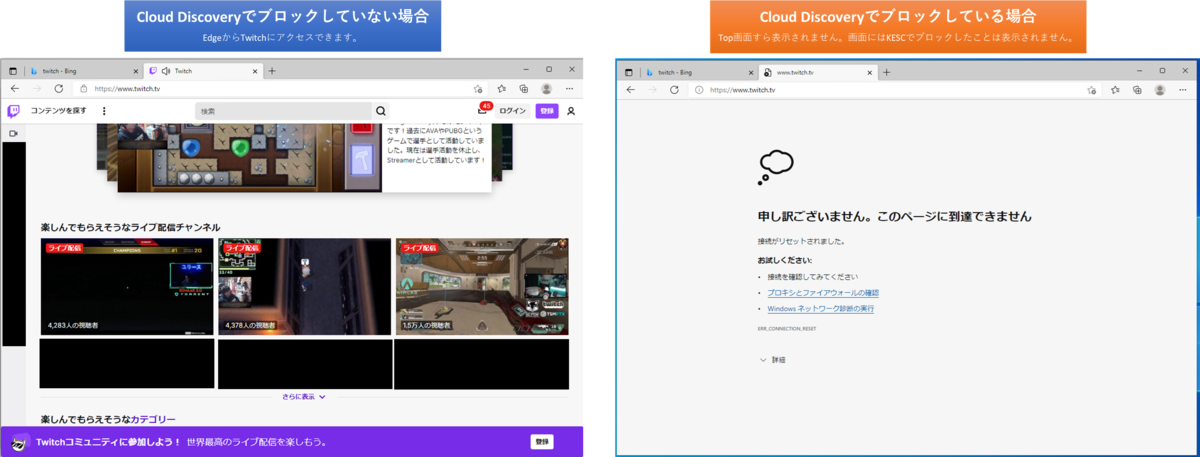Open Twitch notifications inbox with 45 badge
Viewport: 1200px width, 457px height.
click(x=483, y=110)
